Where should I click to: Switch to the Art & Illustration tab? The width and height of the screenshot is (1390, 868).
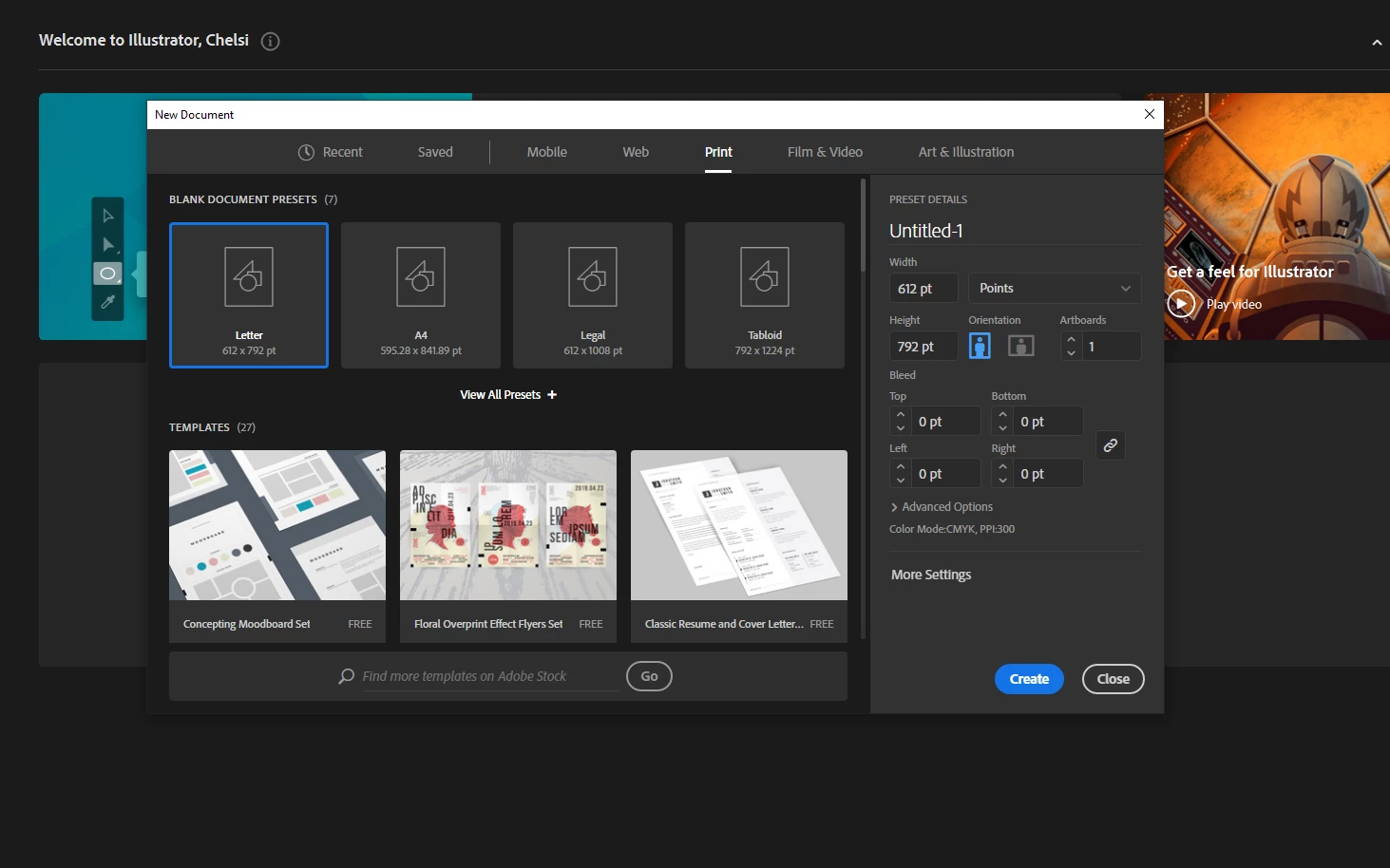point(966,152)
